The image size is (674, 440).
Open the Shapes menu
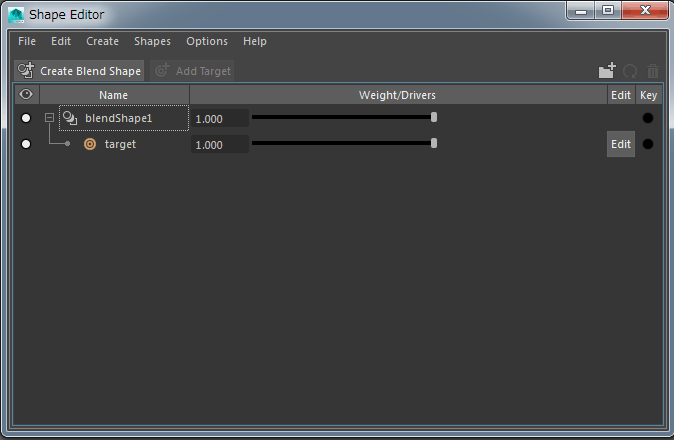coord(152,41)
